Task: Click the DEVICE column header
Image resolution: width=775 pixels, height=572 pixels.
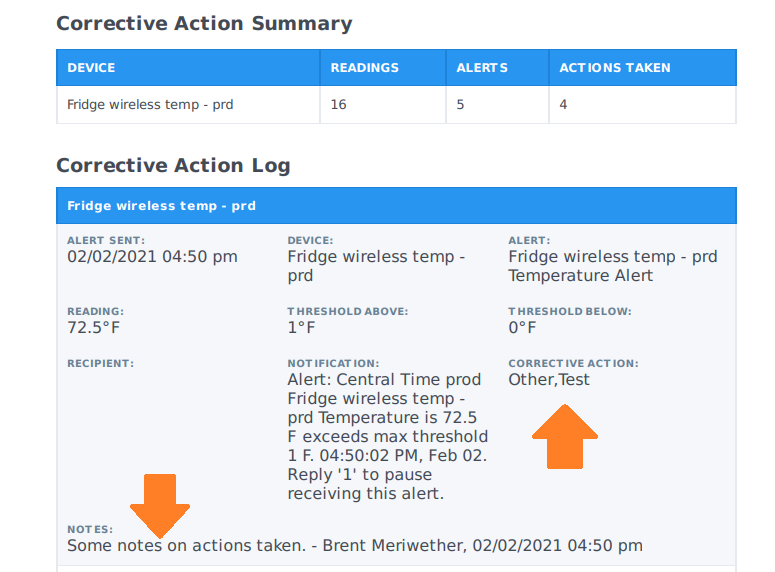Action: pos(91,68)
